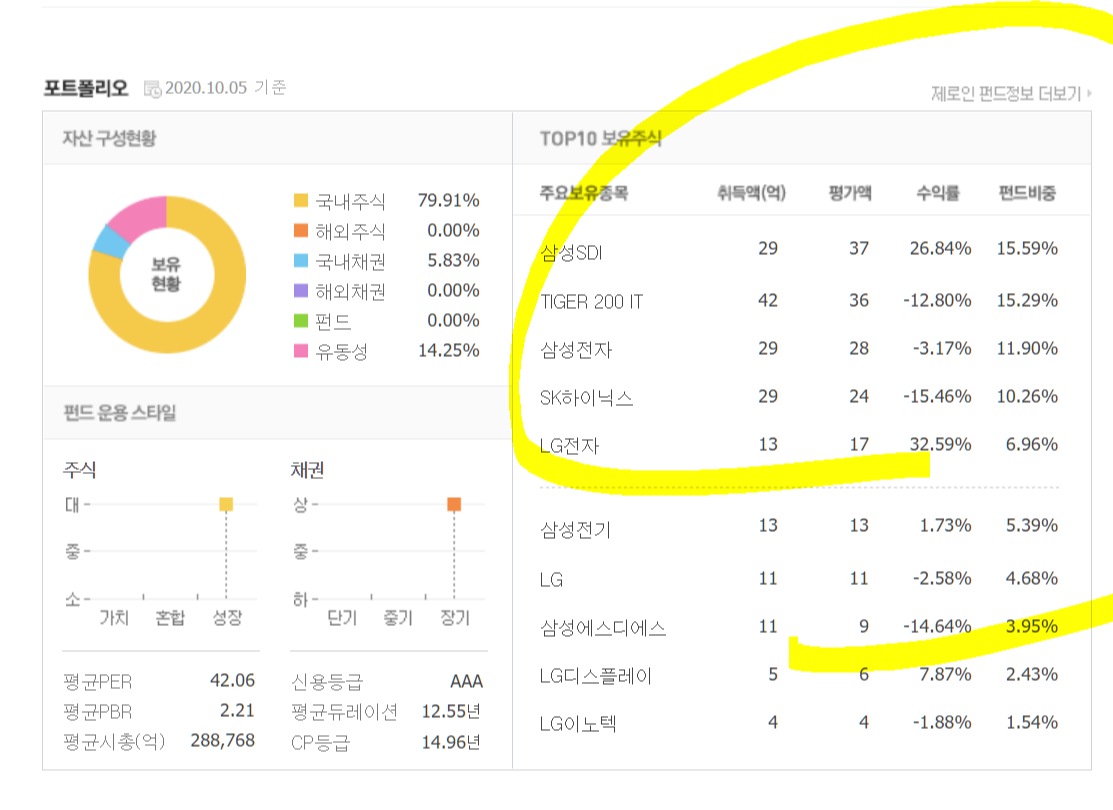Click the CP등급 14.96년 value
This screenshot has height=810, width=1113.
(x=451, y=743)
